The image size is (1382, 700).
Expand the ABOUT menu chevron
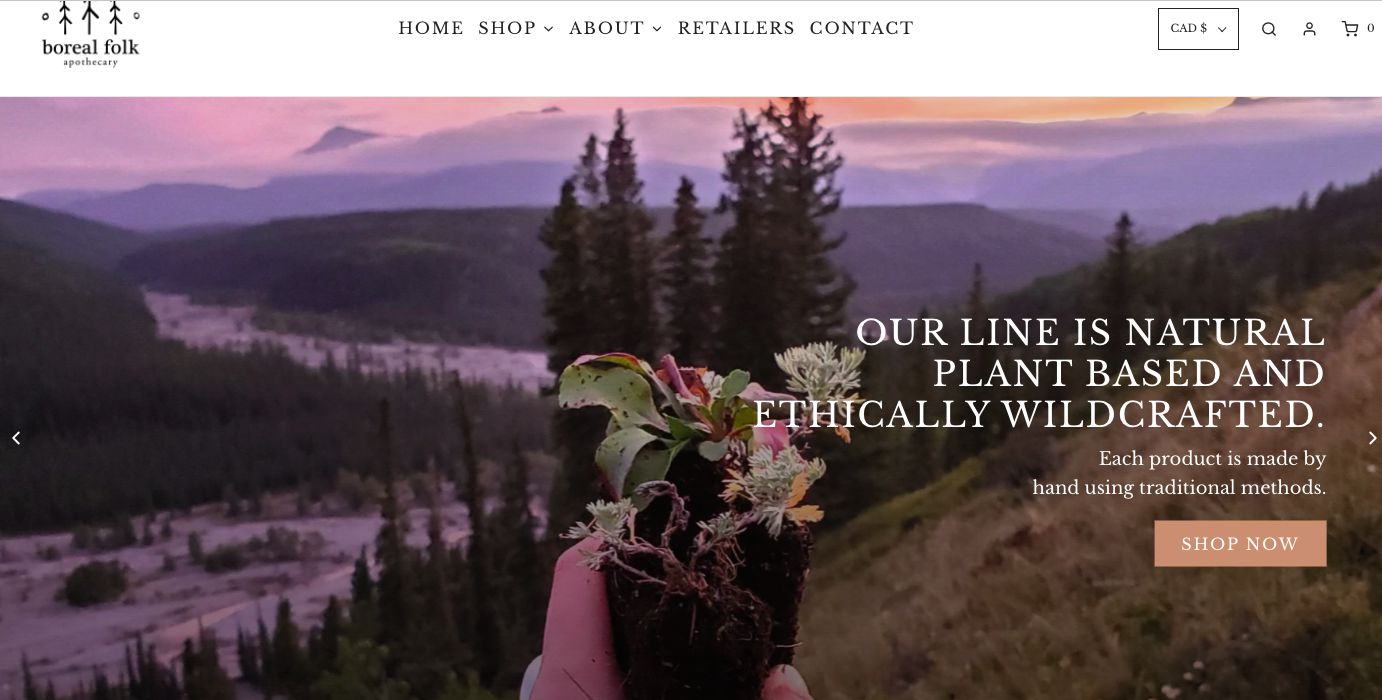[657, 29]
